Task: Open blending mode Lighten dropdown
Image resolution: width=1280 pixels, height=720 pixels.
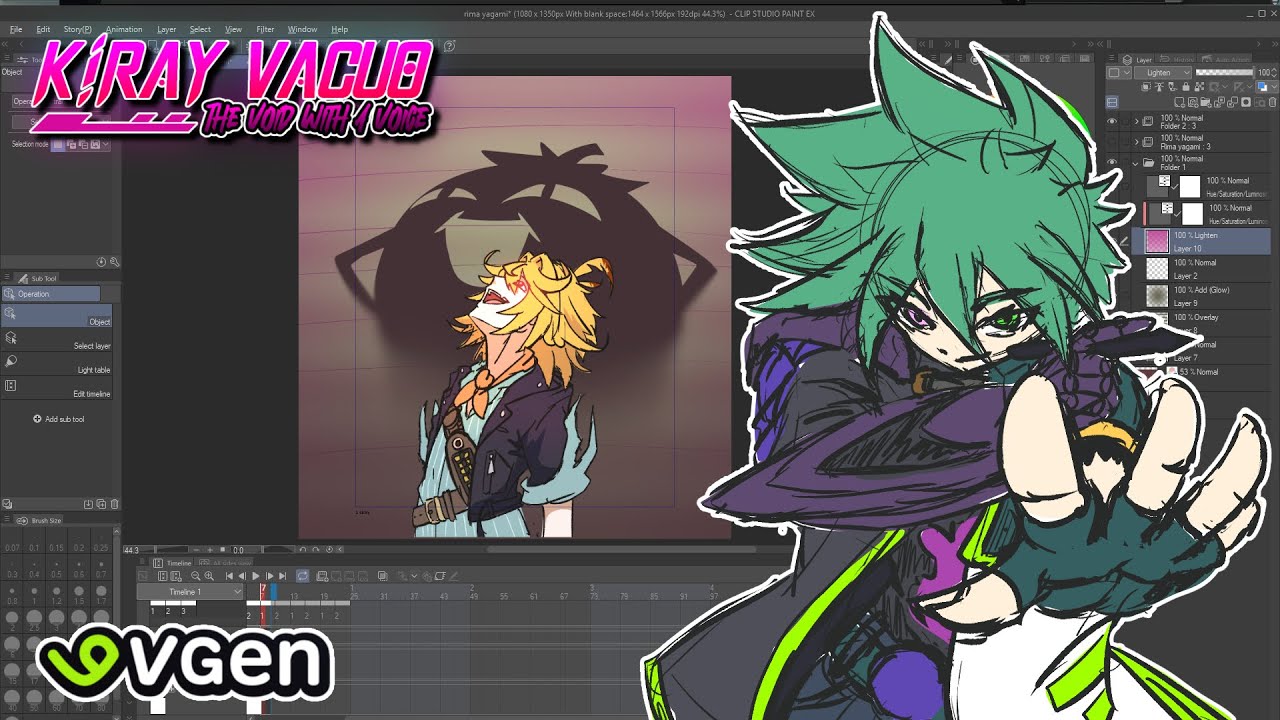Action: [x=1163, y=73]
